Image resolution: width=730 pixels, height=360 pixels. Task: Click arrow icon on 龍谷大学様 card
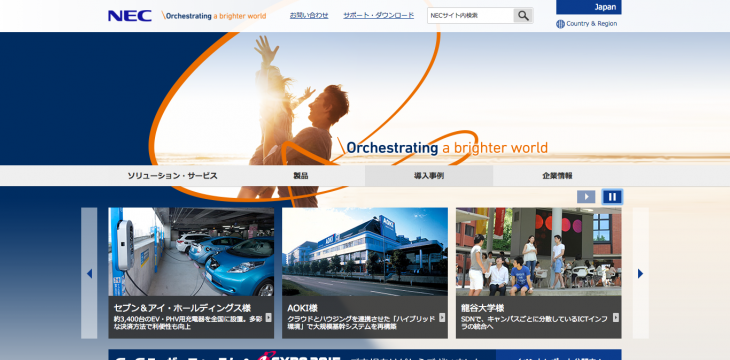(x=616, y=318)
